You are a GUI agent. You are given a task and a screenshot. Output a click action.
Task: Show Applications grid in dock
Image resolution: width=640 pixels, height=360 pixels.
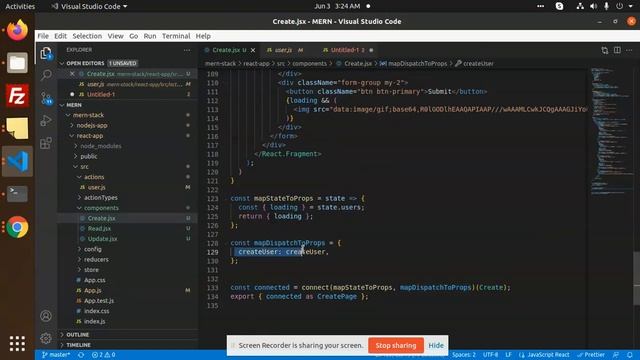pos(17,343)
